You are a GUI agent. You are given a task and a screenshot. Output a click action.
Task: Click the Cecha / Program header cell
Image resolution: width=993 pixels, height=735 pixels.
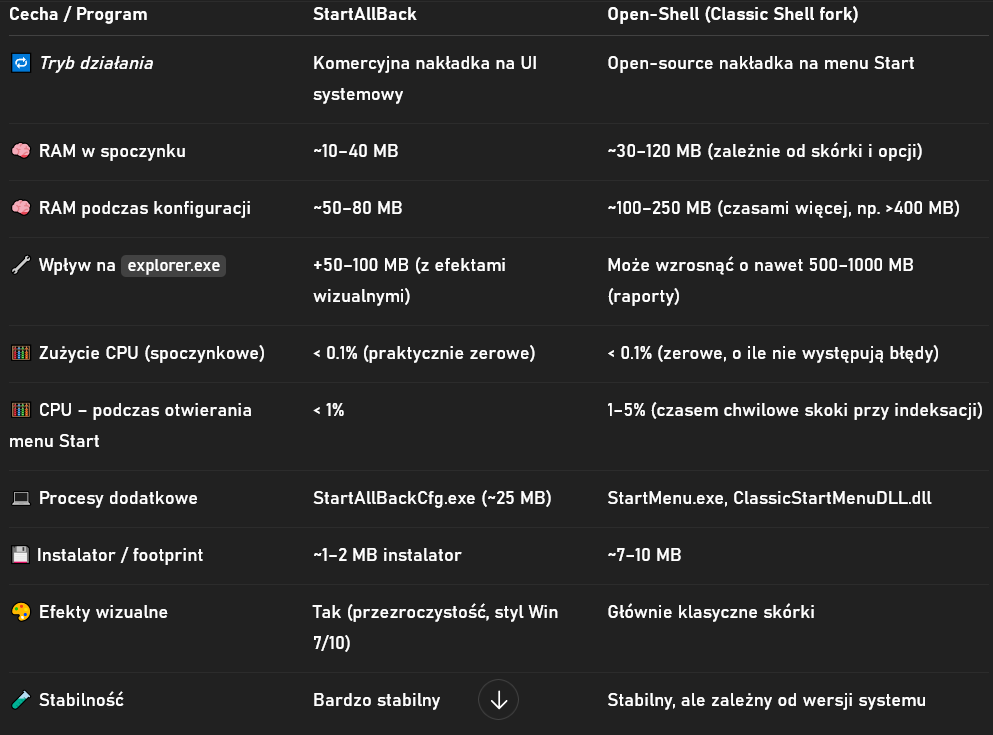[78, 15]
